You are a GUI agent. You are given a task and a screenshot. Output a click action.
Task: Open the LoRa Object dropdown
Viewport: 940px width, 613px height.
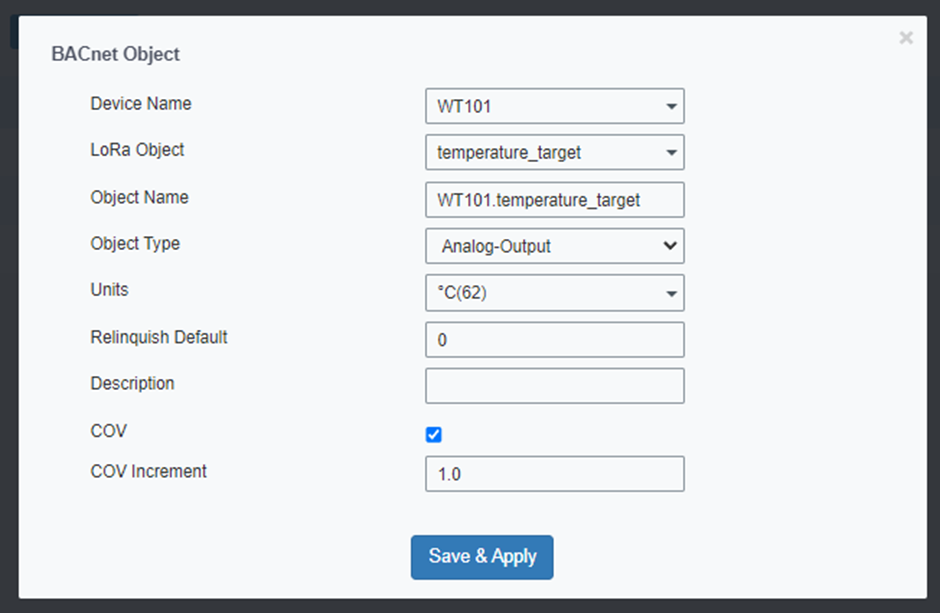tap(555, 152)
